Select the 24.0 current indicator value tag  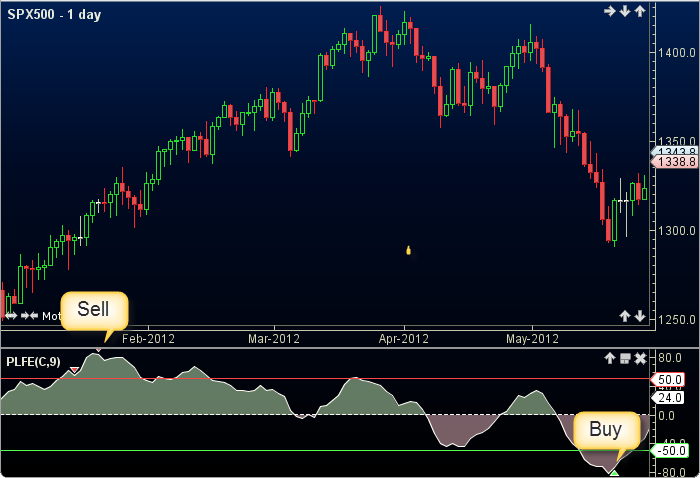click(667, 397)
